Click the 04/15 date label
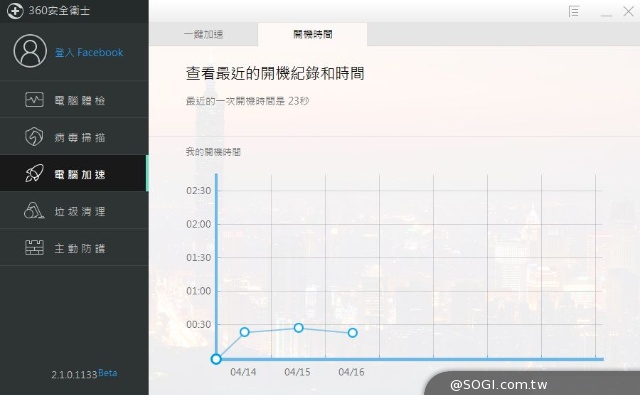 [x=297, y=372]
